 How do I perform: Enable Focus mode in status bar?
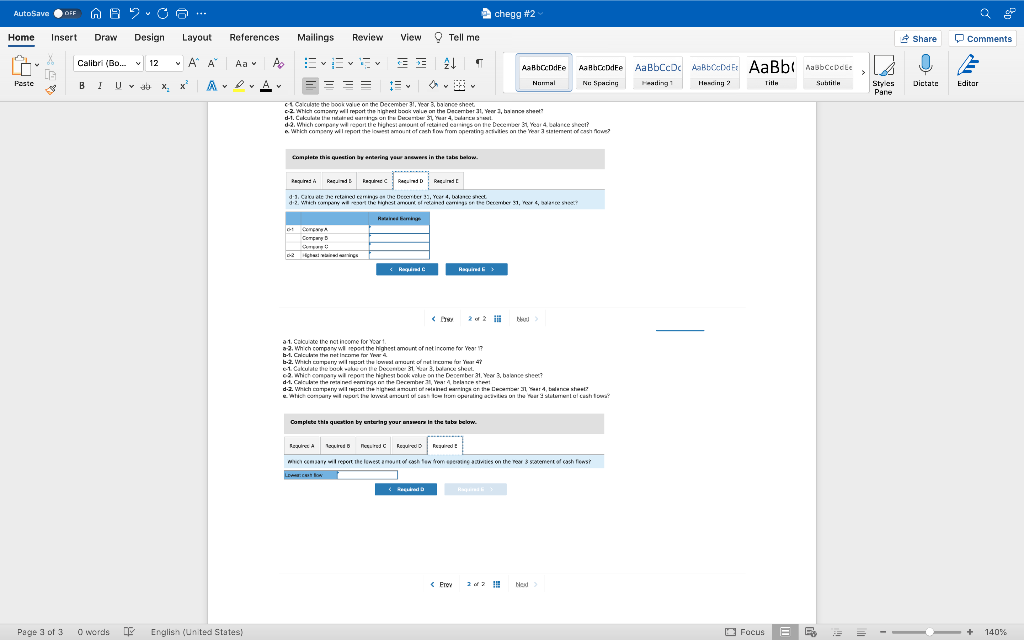(745, 632)
